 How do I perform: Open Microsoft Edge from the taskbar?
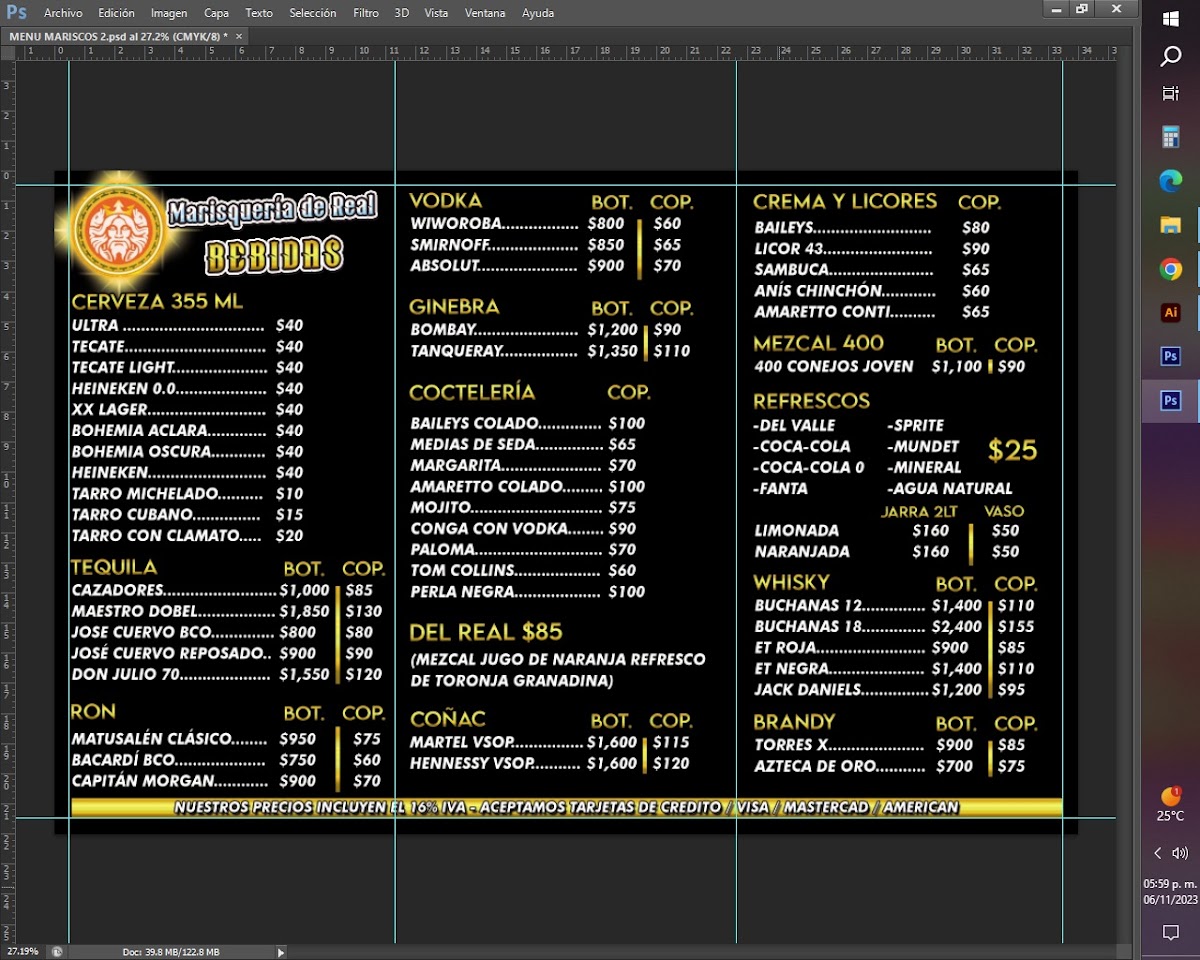pyautogui.click(x=1171, y=181)
